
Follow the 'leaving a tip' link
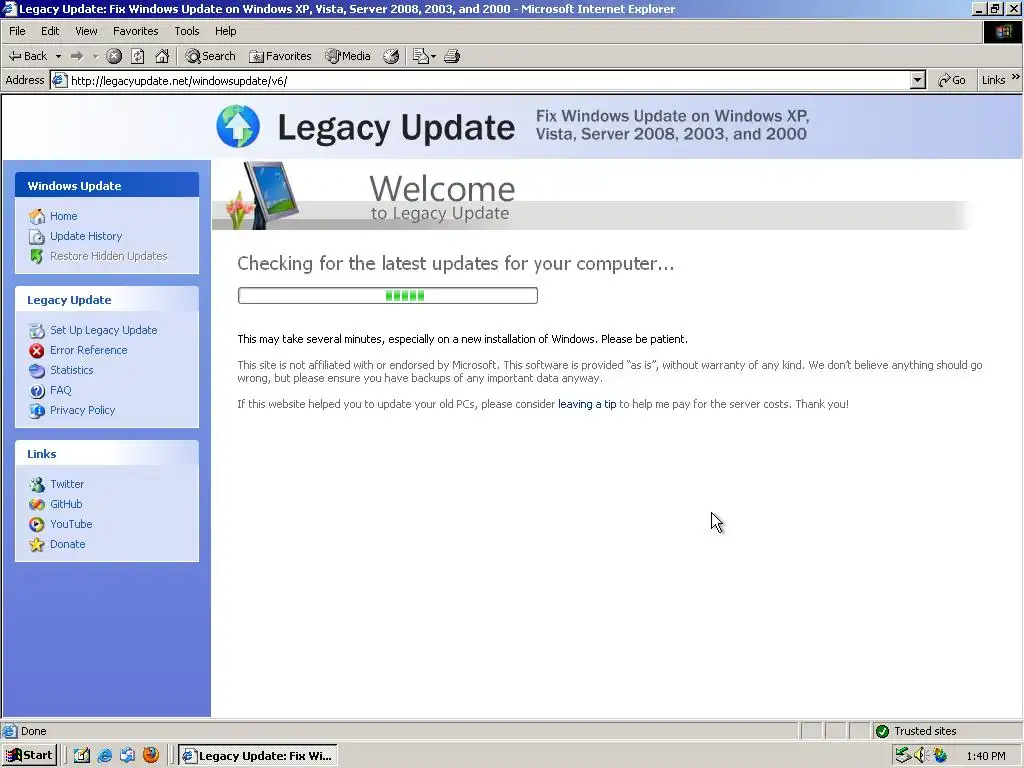tap(587, 404)
